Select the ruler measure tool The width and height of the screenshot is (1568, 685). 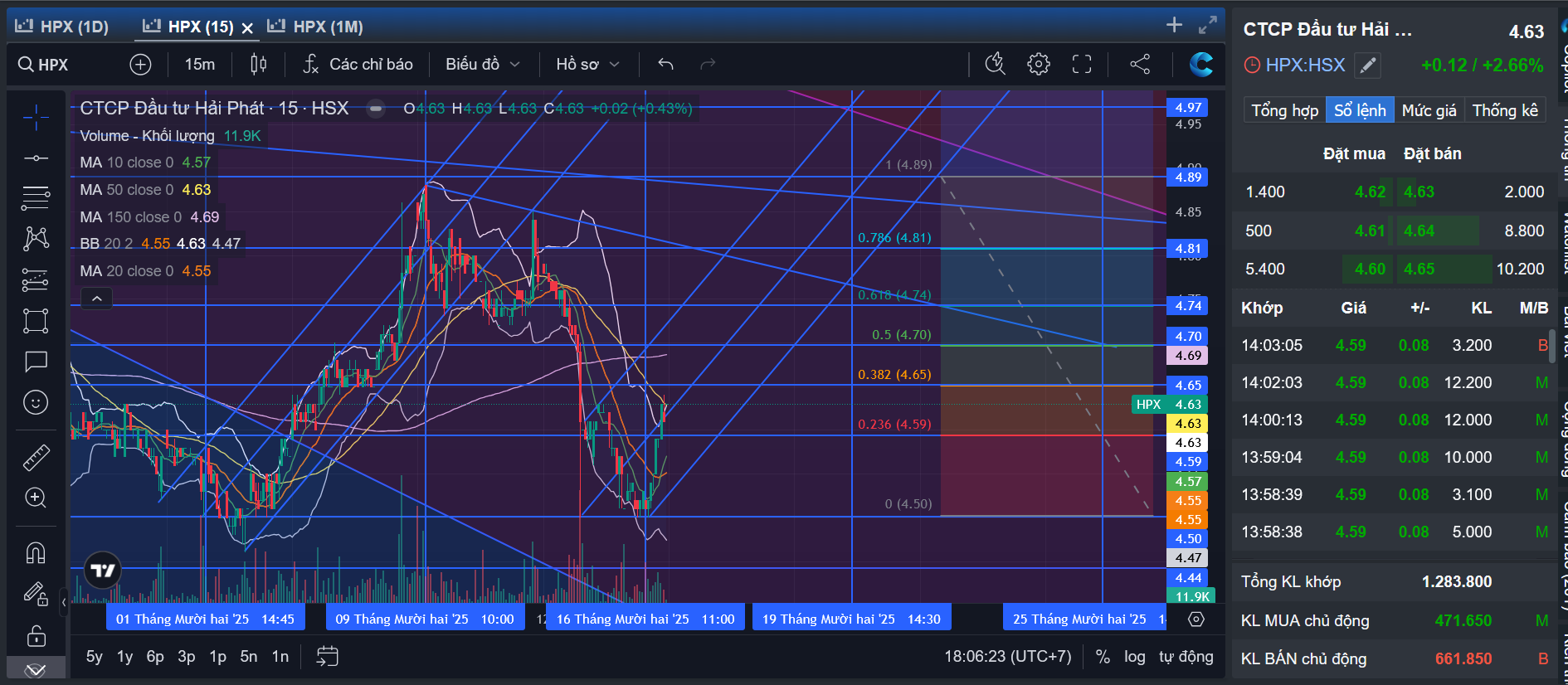pos(36,457)
